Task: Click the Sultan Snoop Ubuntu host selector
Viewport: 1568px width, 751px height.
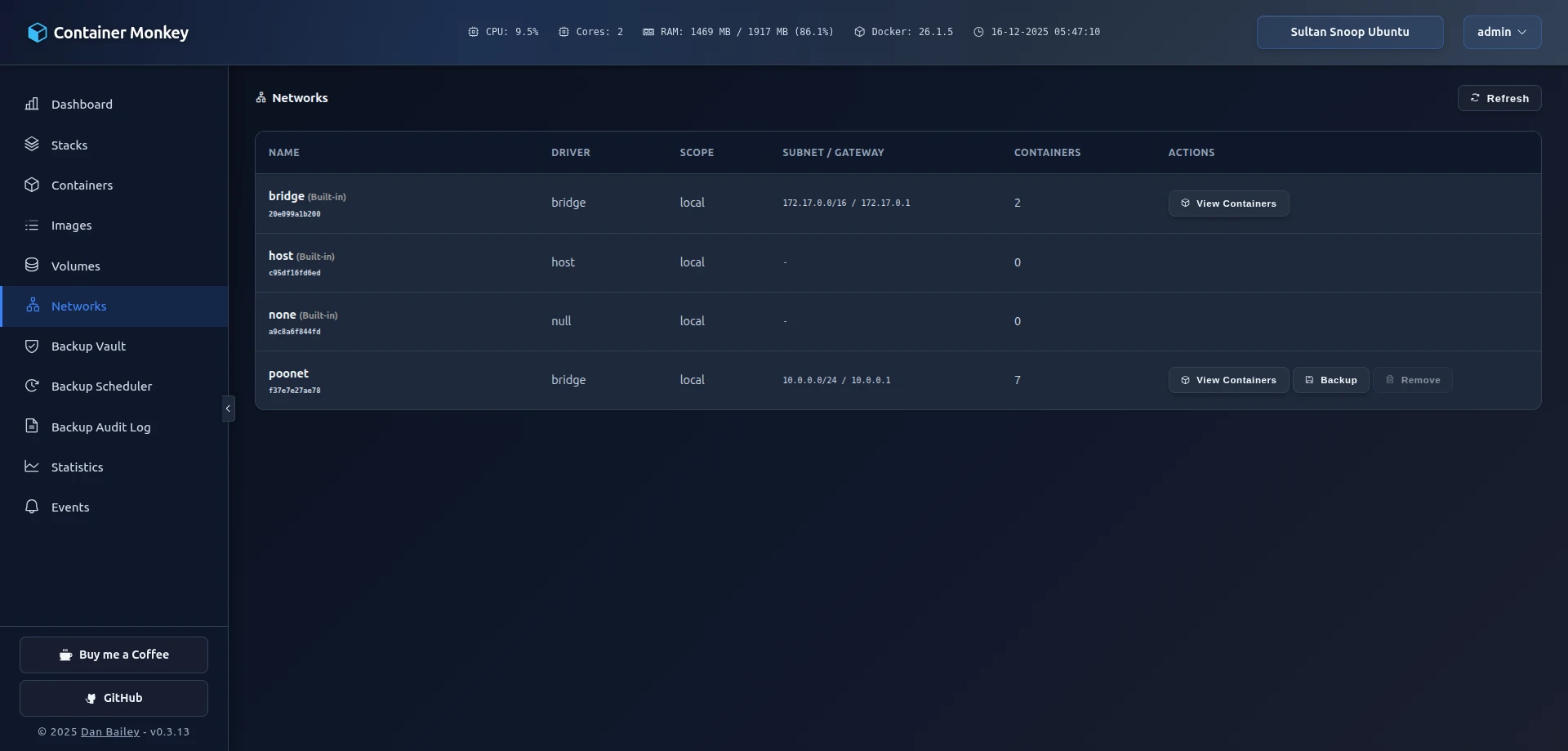Action: coord(1349,32)
